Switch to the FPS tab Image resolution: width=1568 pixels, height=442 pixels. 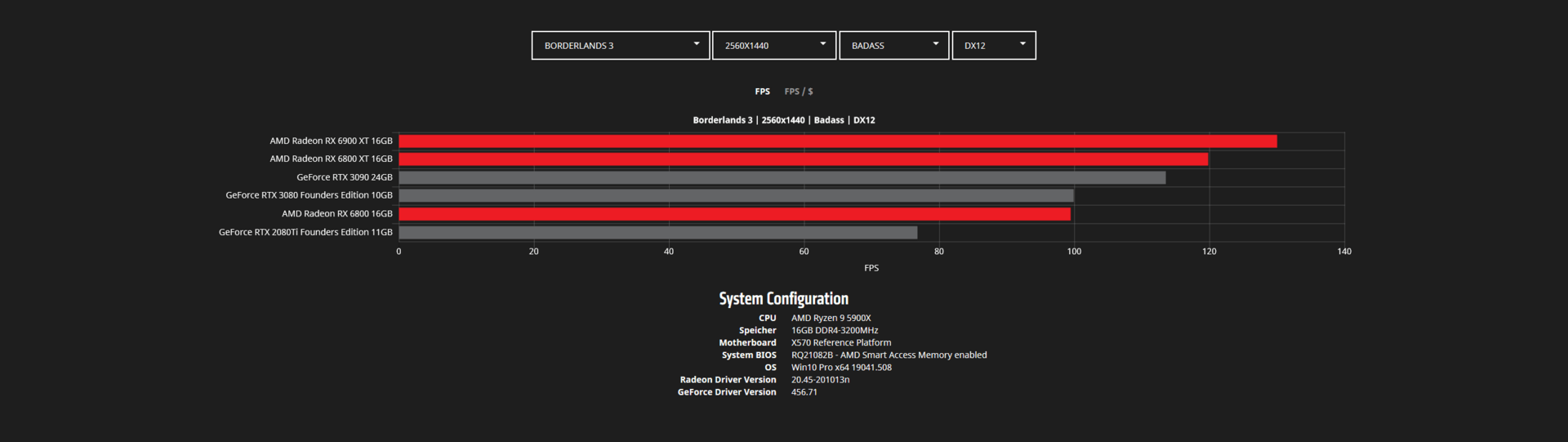click(x=762, y=92)
